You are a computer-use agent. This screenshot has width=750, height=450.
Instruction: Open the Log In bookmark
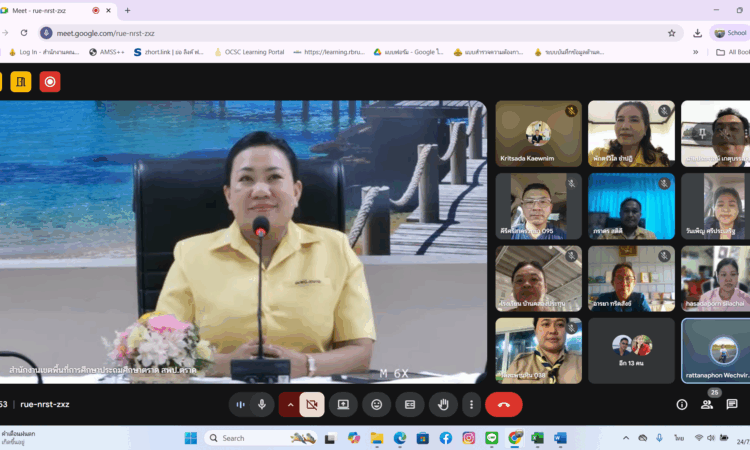pos(44,52)
